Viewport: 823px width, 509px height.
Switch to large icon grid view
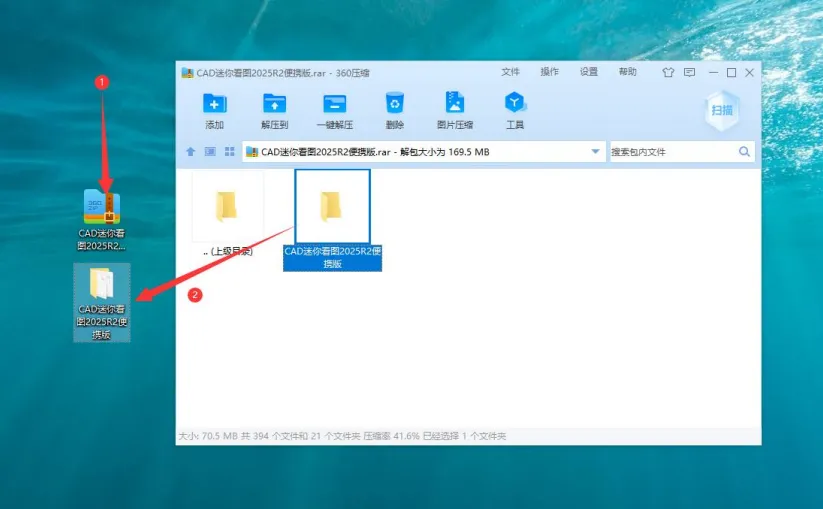(229, 152)
